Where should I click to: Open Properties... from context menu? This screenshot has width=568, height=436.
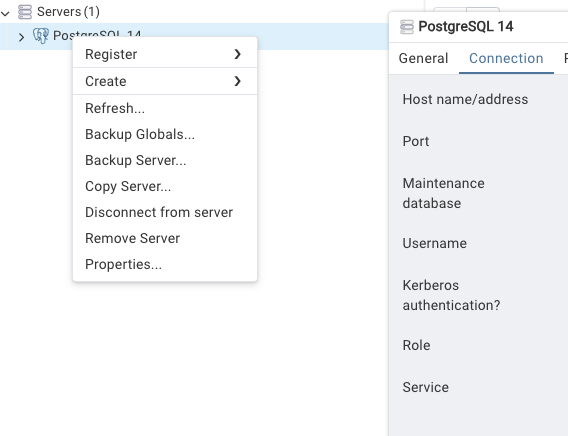[x=165, y=264]
